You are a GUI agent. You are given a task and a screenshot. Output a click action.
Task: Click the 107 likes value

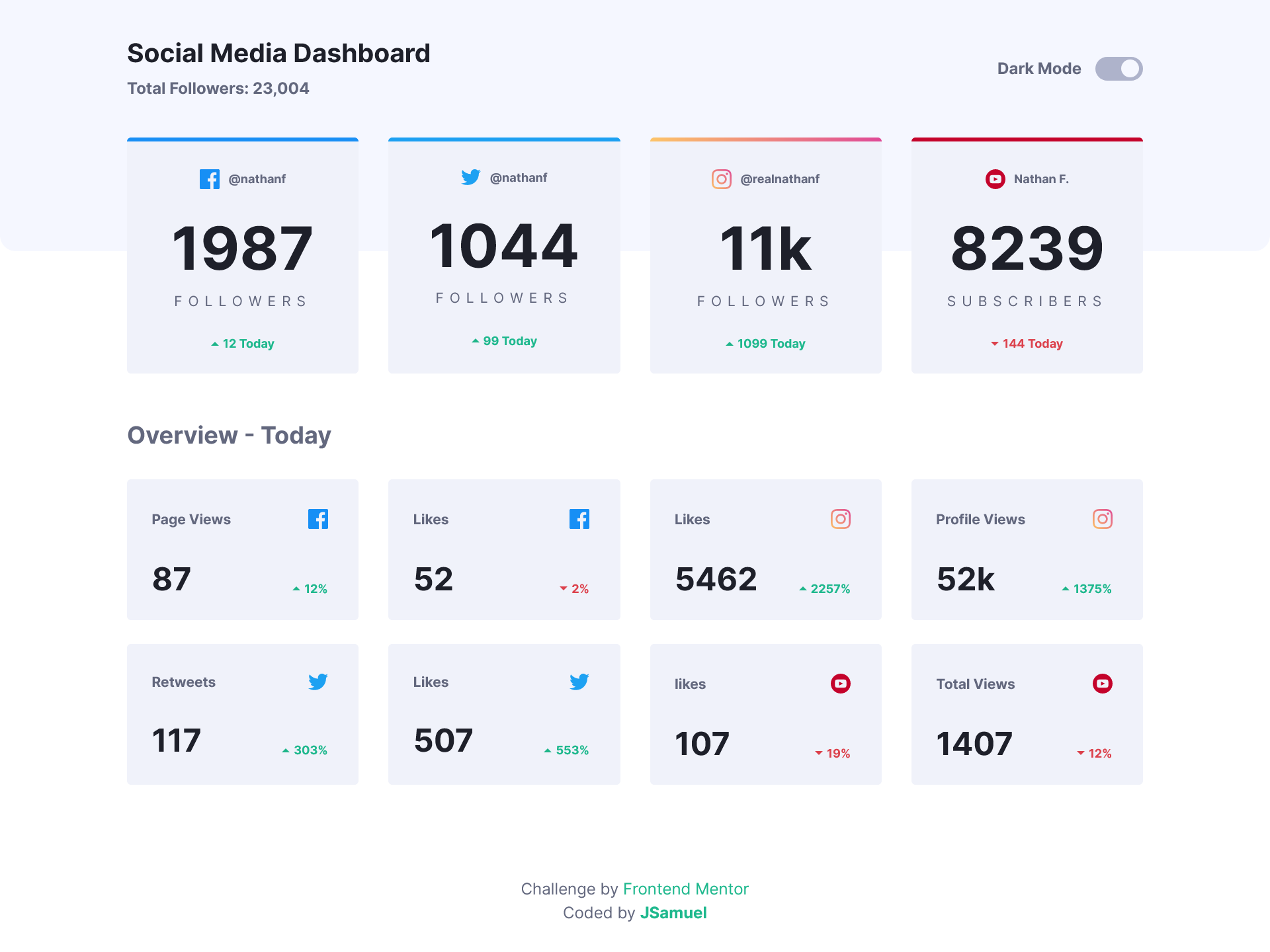702,744
